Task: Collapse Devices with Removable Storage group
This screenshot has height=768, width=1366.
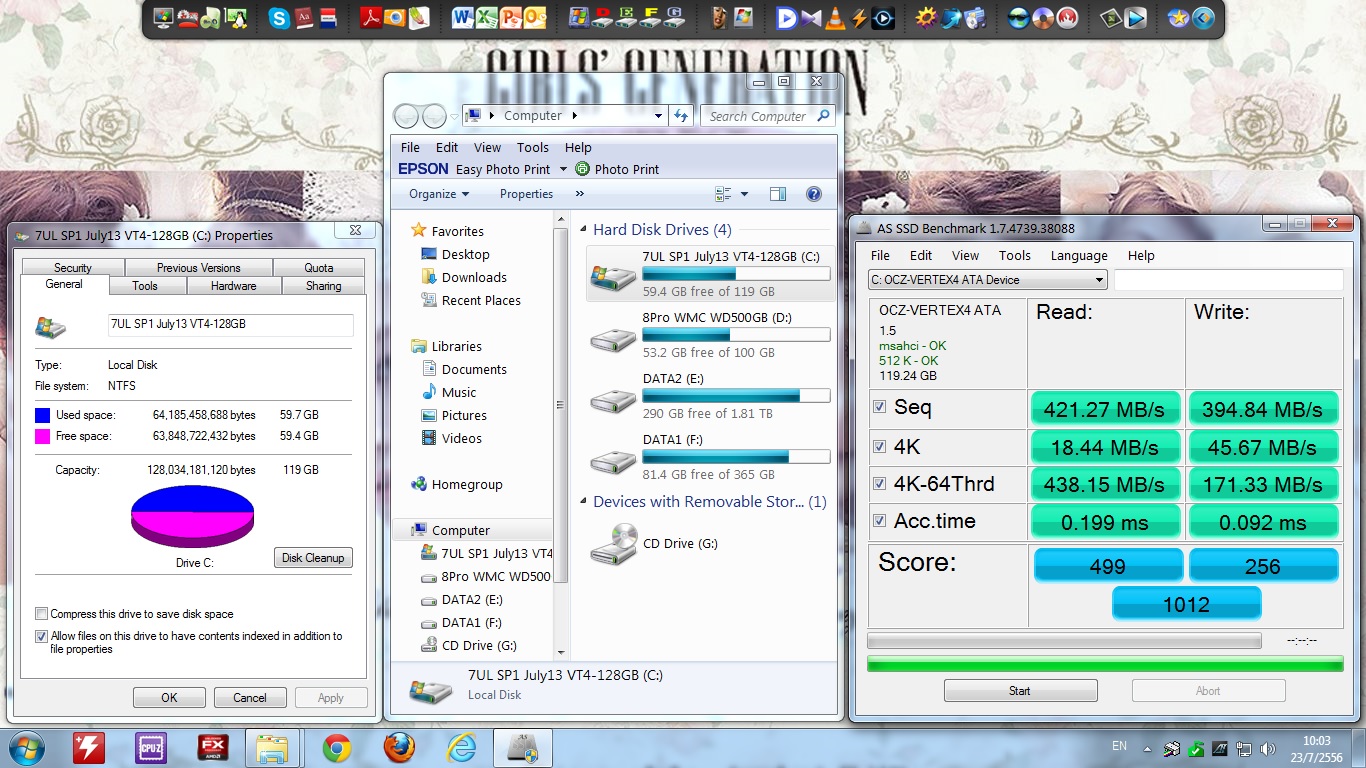Action: [585, 502]
